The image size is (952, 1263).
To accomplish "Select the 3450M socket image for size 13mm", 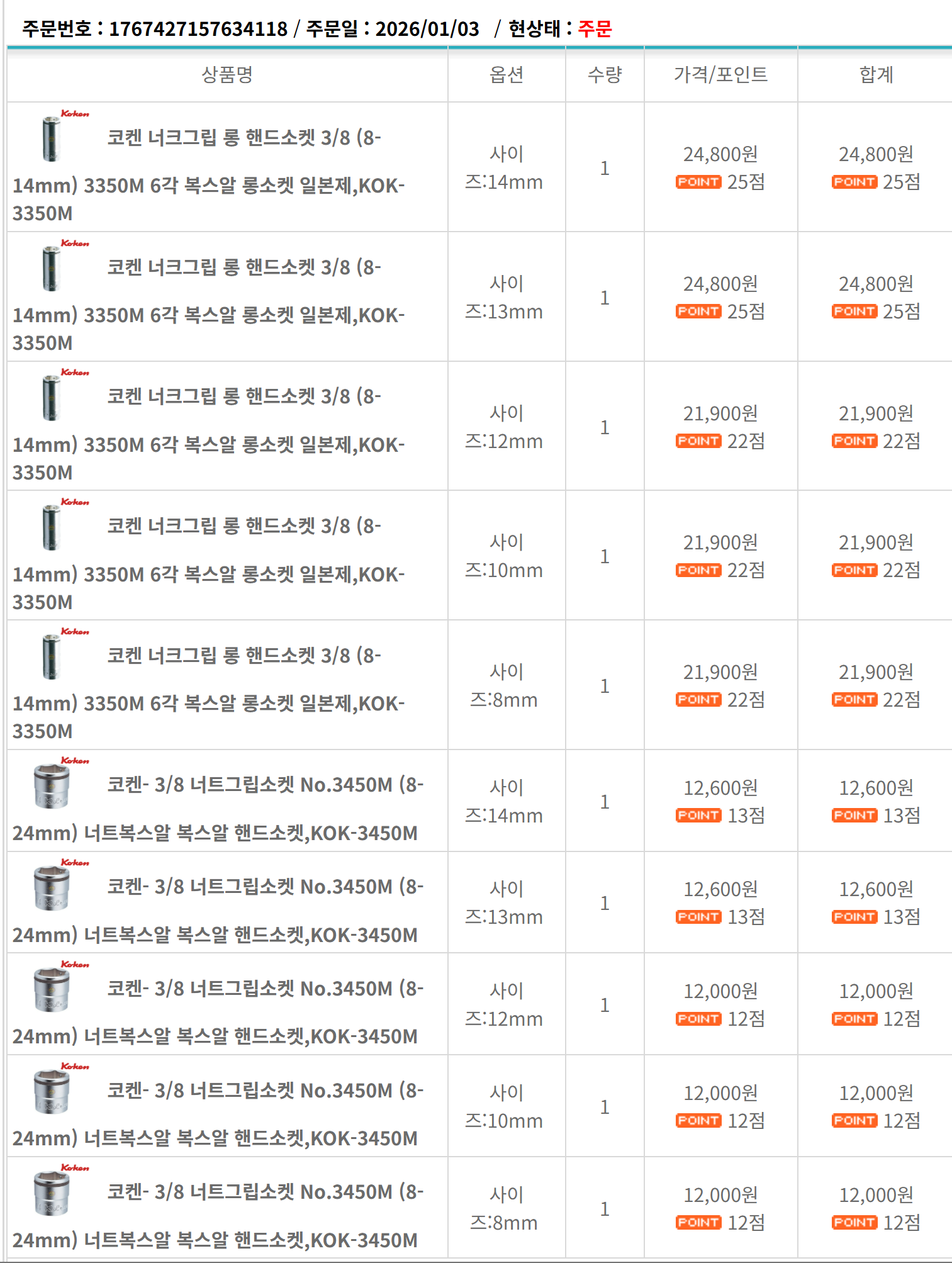I will pos(52,887).
